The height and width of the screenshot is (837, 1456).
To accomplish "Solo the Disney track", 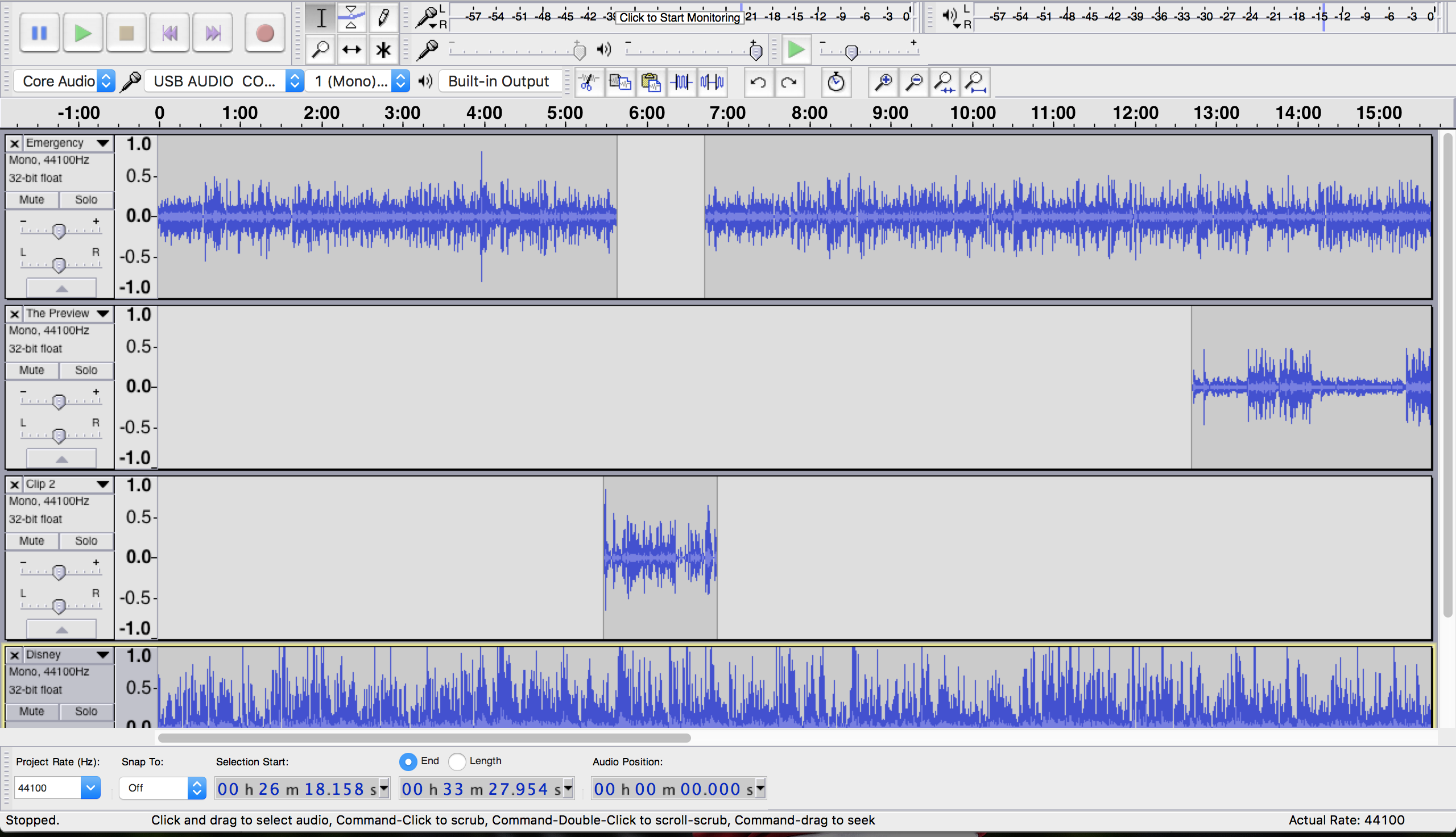I will coord(86,711).
